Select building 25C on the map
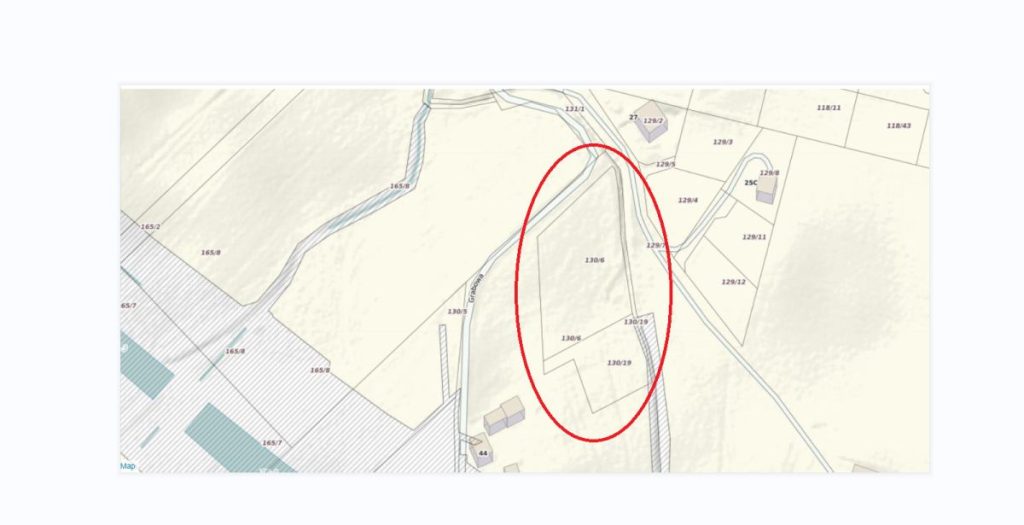 pos(767,187)
